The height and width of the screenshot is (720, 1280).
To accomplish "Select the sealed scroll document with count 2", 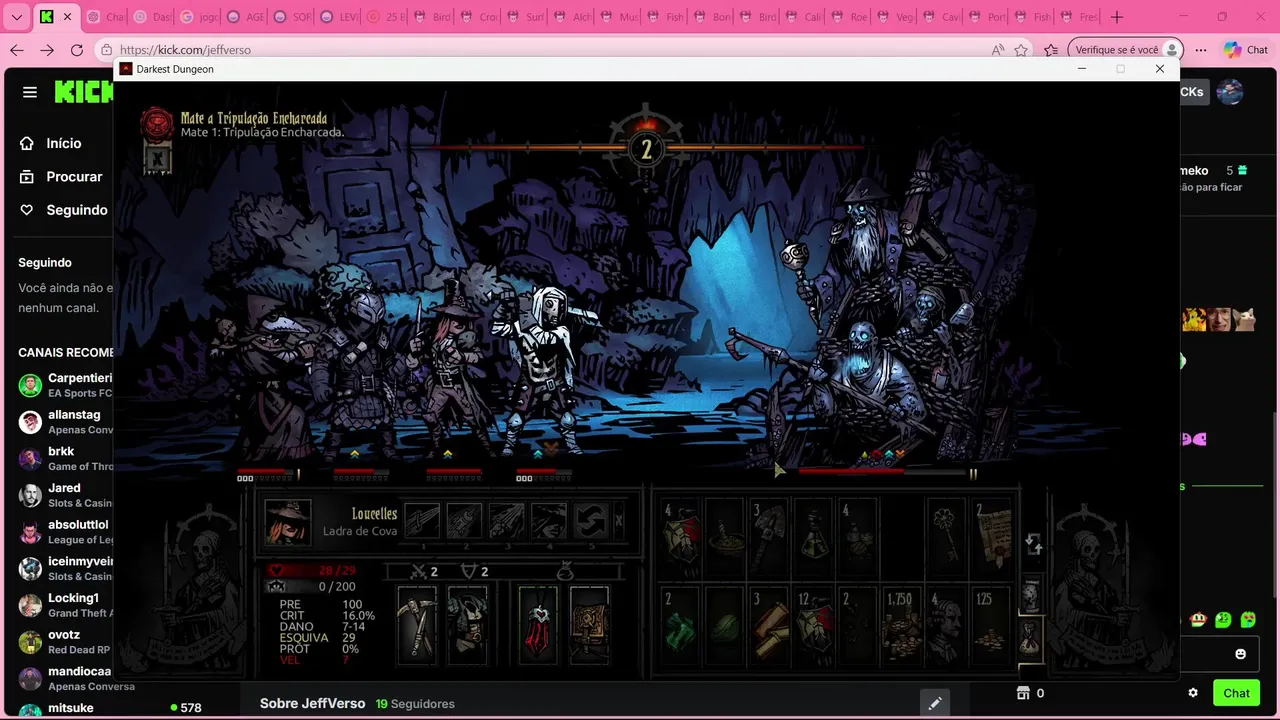I will pos(991,535).
